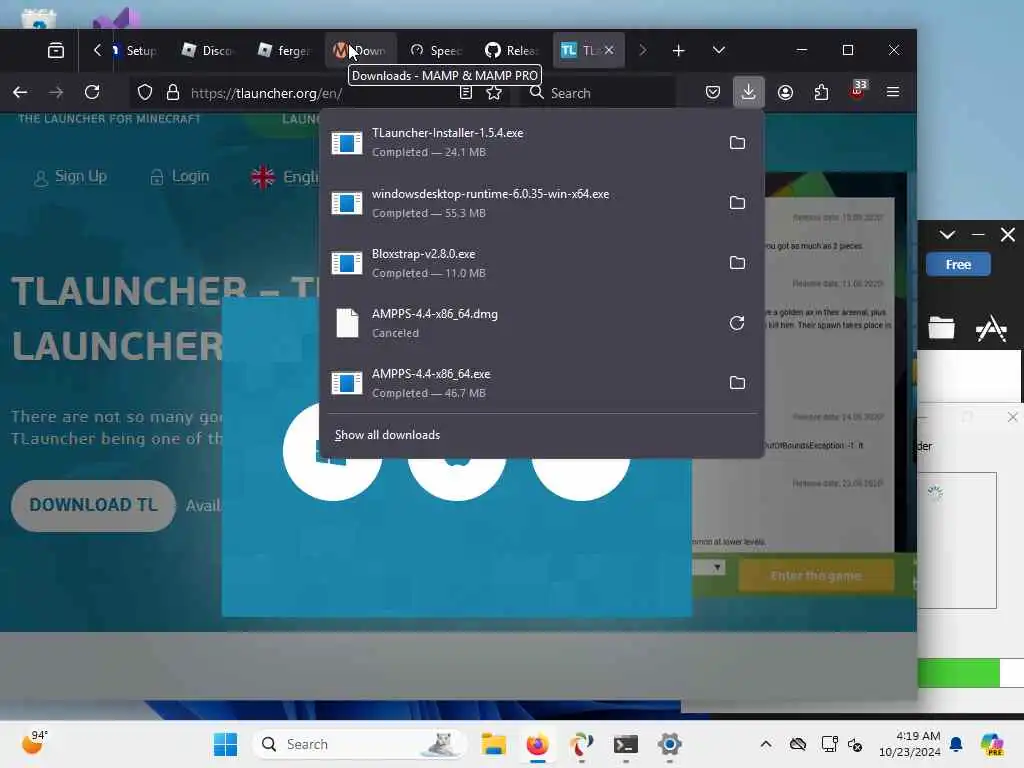This screenshot has height=768, width=1024.
Task: Open the extension with 33 badge
Action: click(x=857, y=91)
